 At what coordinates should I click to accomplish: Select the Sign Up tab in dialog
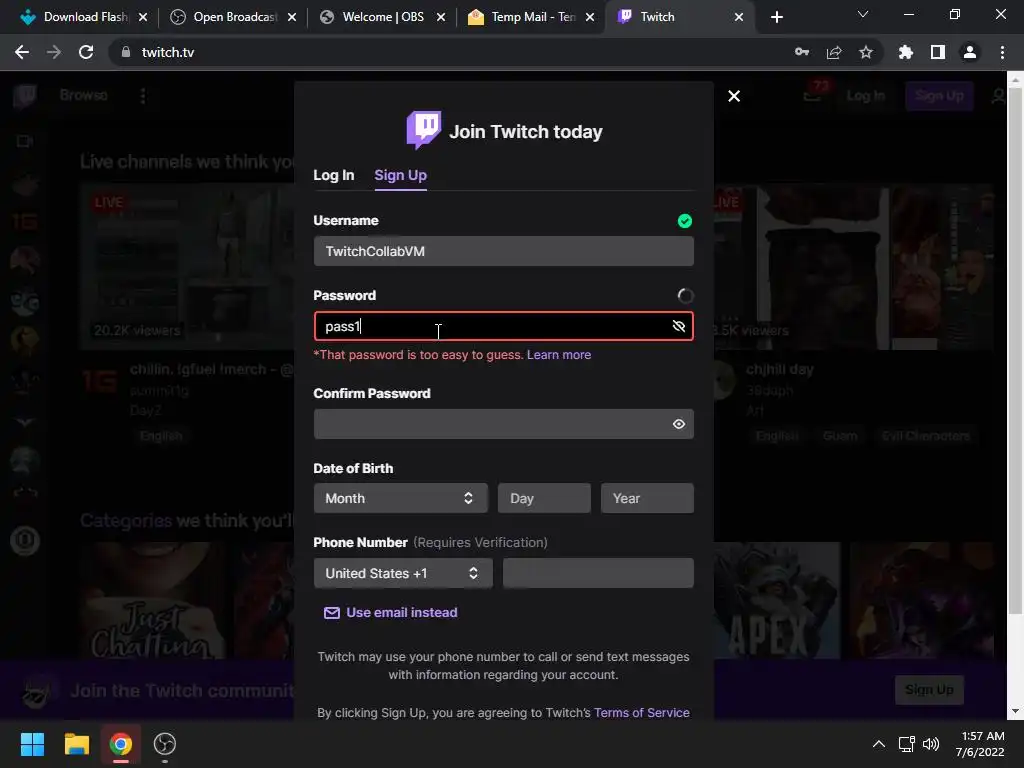400,175
